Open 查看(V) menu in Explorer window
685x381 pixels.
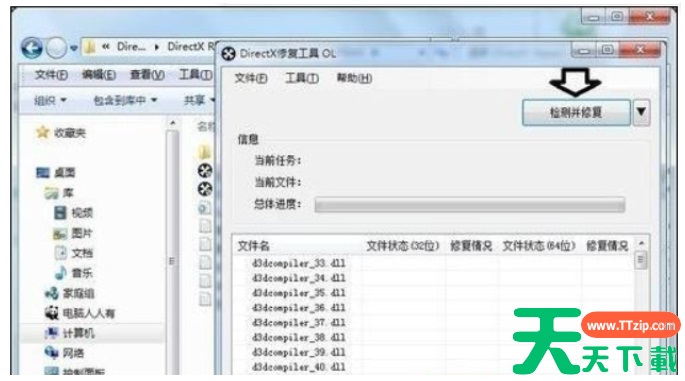[x=147, y=75]
